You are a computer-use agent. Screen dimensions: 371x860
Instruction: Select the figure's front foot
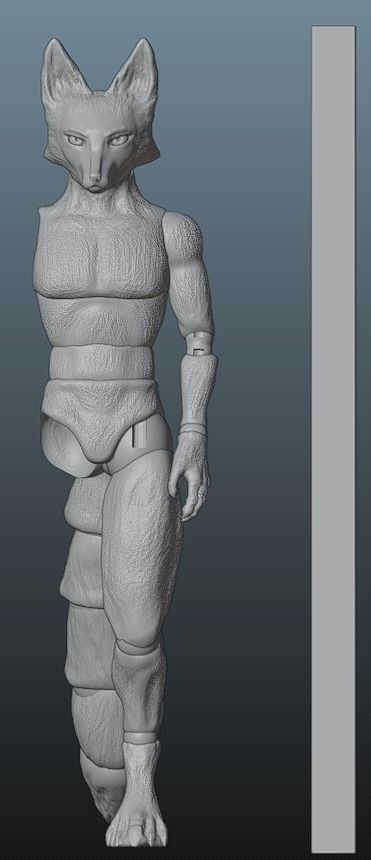pos(136,794)
